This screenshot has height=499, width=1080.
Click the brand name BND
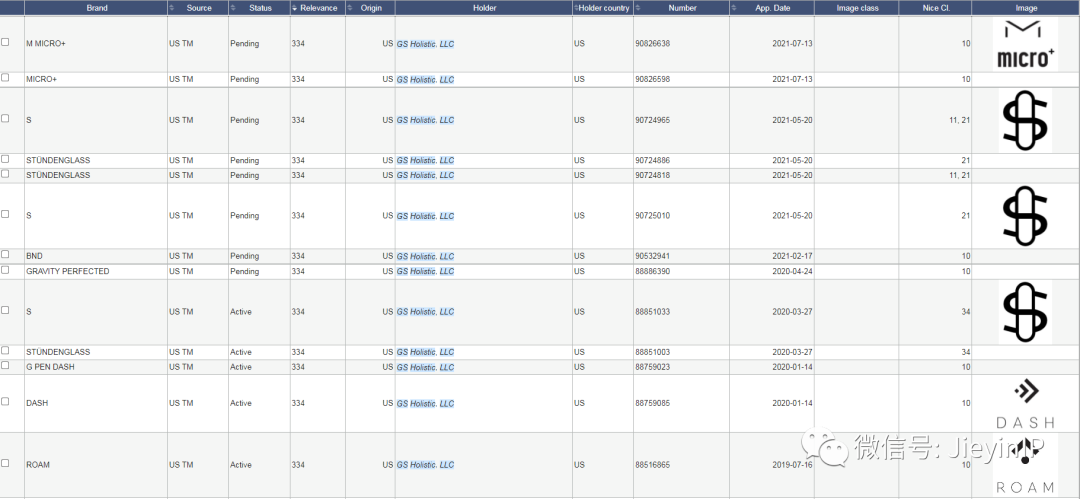click(34, 256)
